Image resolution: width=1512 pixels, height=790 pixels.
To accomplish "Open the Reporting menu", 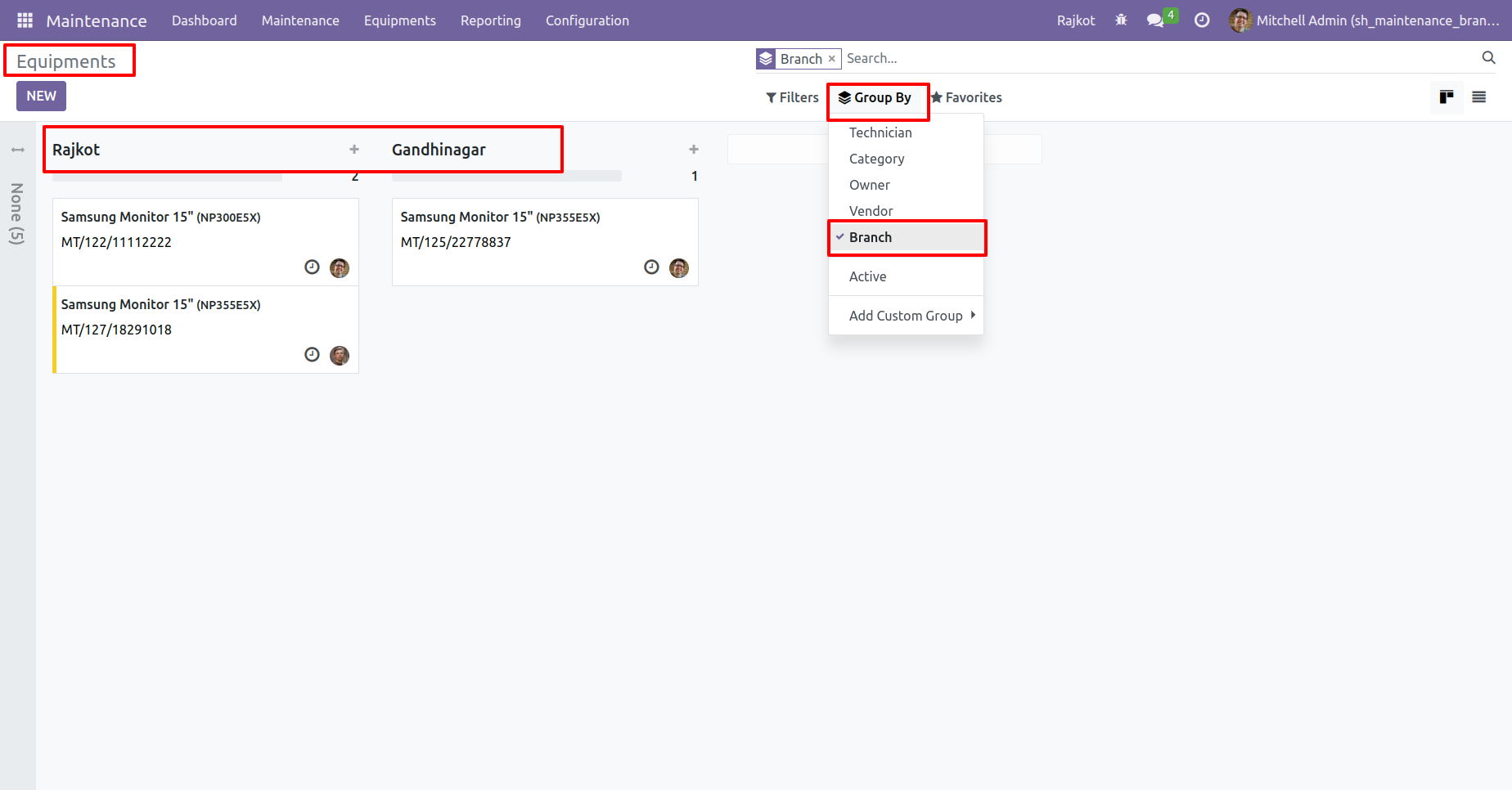I will click(491, 20).
